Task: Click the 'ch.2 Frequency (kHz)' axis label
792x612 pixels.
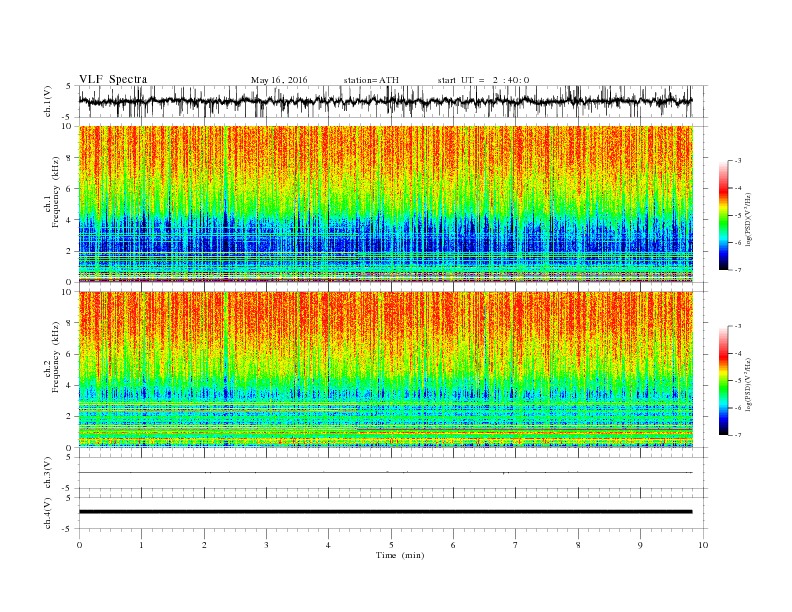Action: coord(52,357)
